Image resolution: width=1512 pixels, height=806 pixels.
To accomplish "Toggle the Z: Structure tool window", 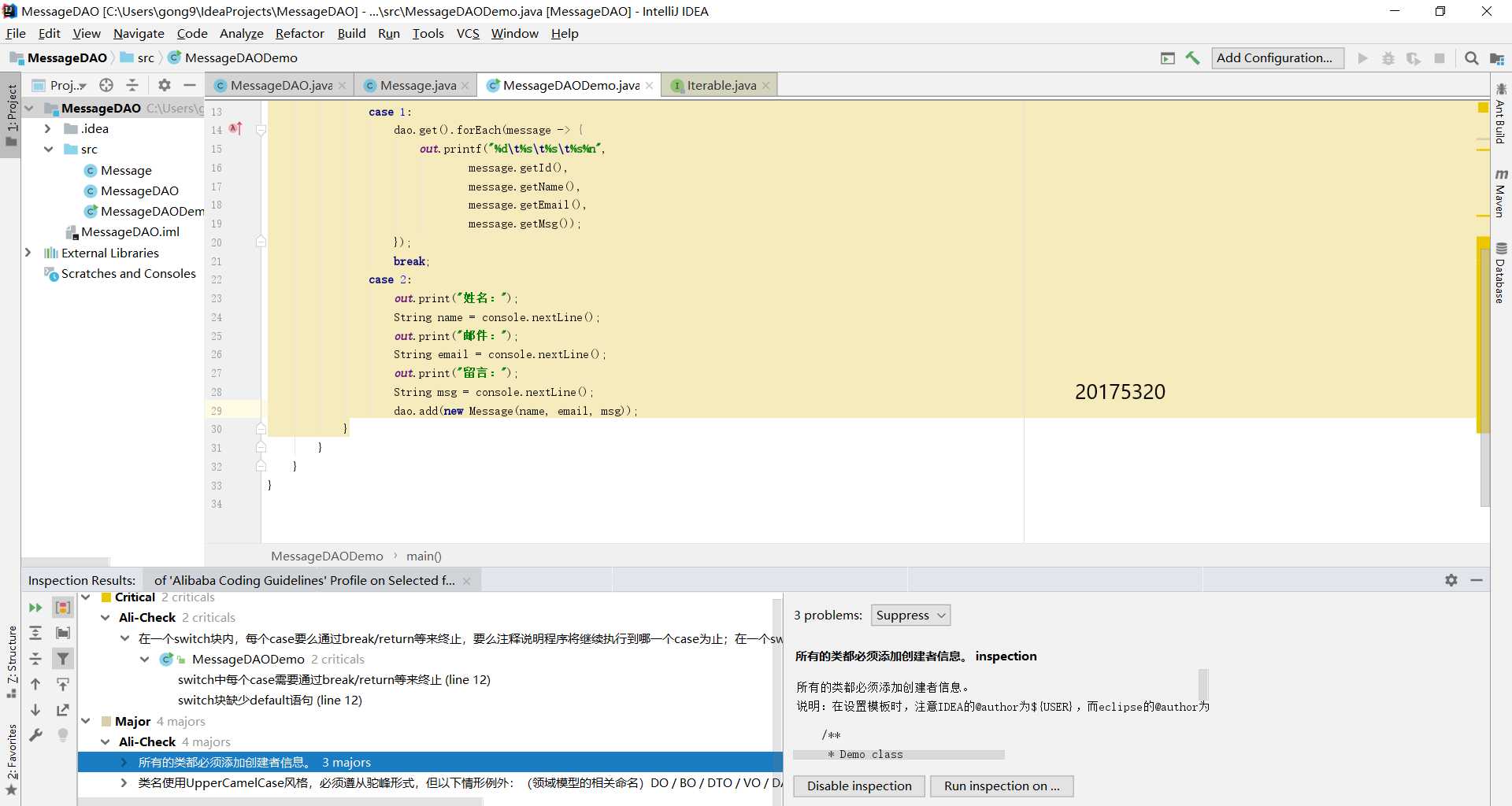I will 11,661.
